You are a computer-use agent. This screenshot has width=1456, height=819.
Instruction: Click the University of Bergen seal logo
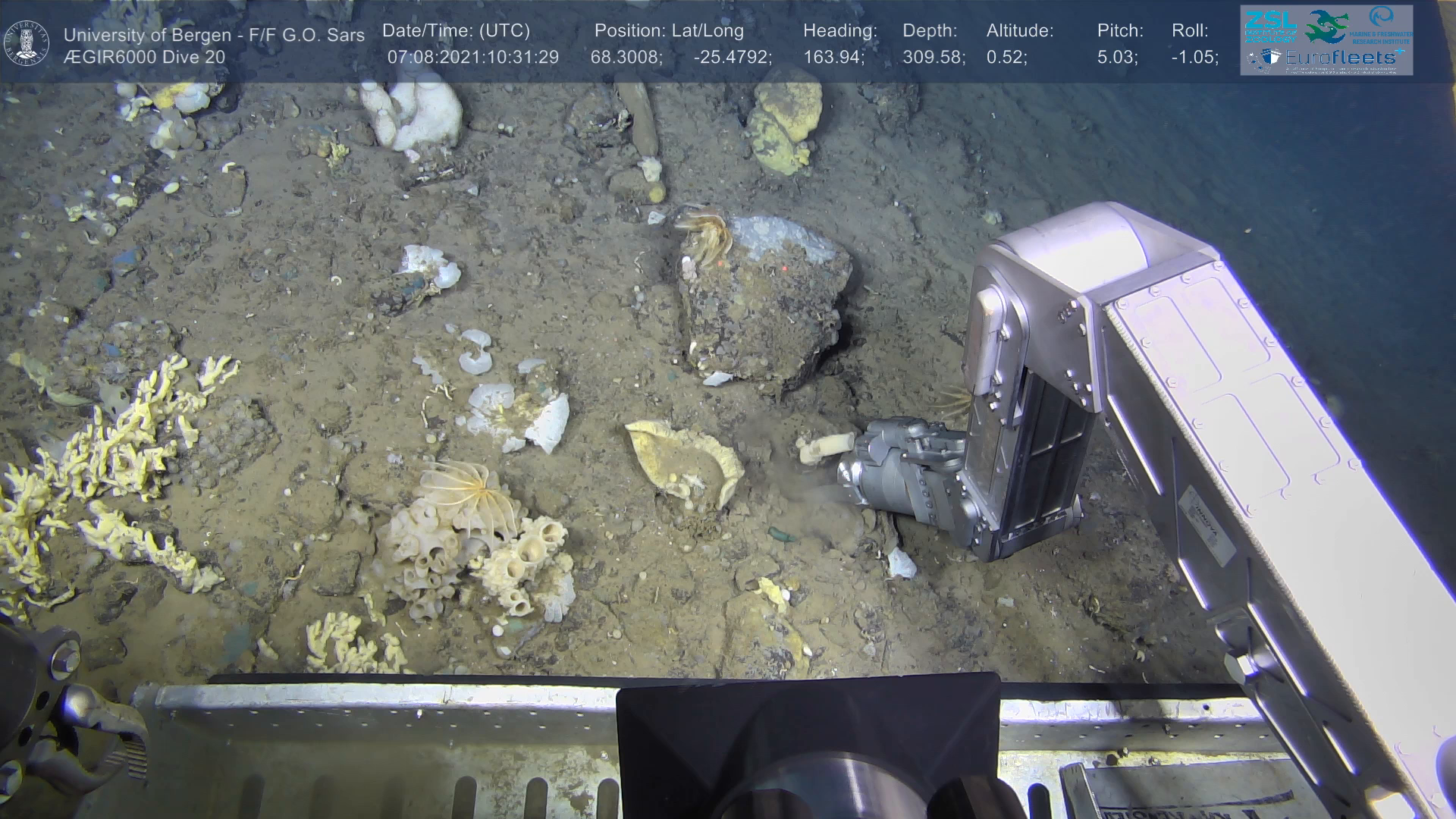[27, 42]
